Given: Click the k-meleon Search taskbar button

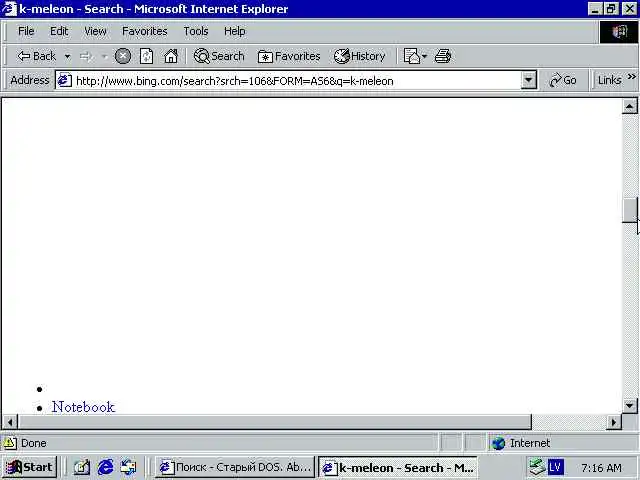Looking at the screenshot, I should [397, 467].
